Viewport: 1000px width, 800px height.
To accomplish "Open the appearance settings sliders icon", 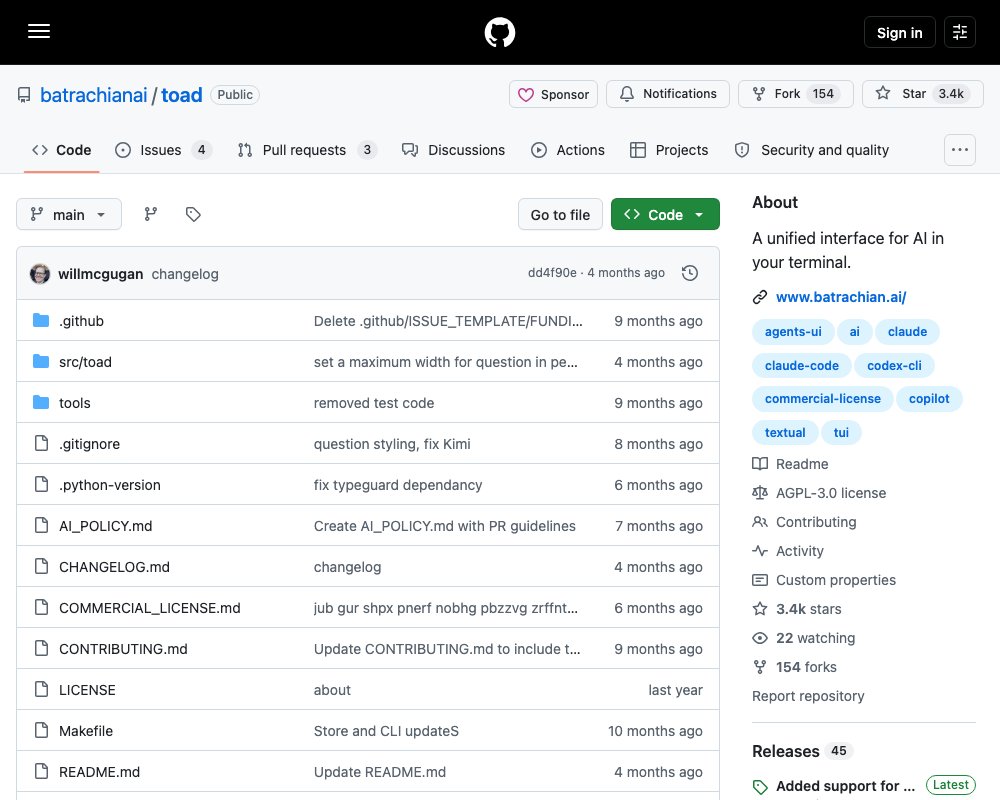I will (x=959, y=32).
